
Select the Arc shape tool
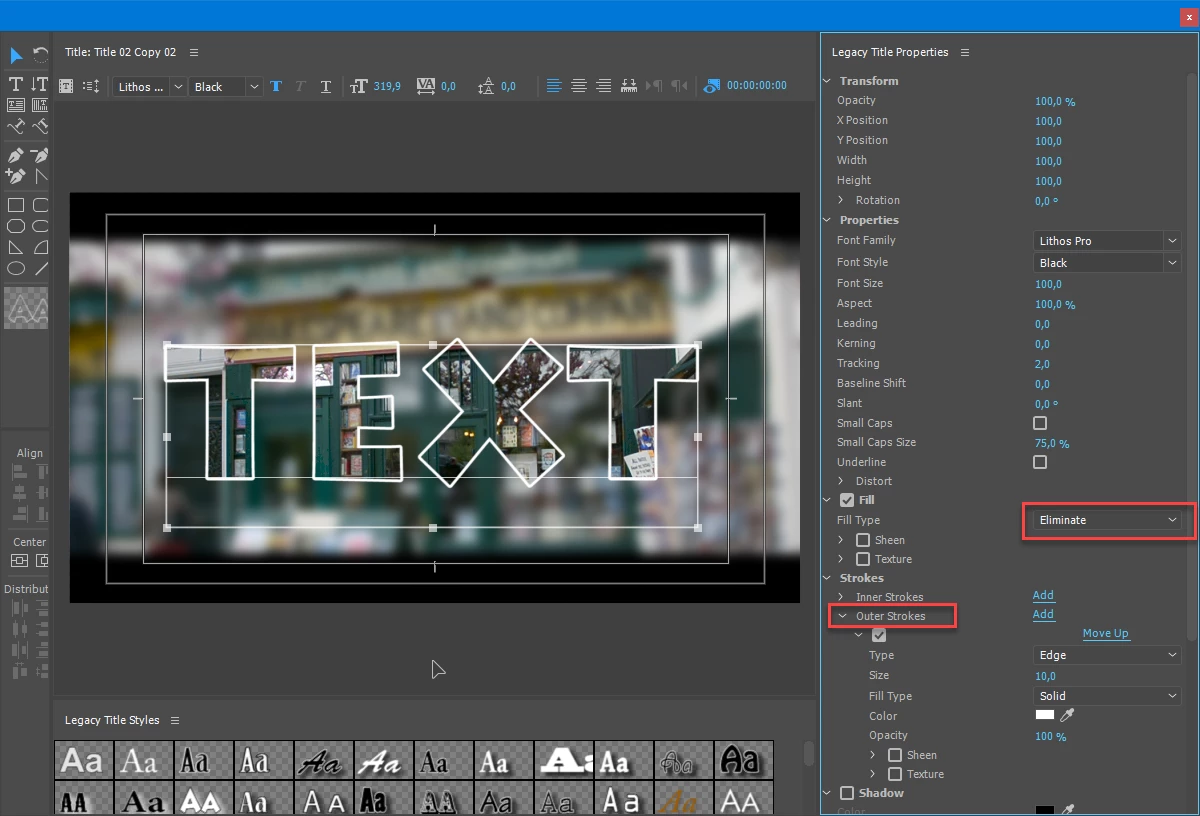[x=40, y=247]
